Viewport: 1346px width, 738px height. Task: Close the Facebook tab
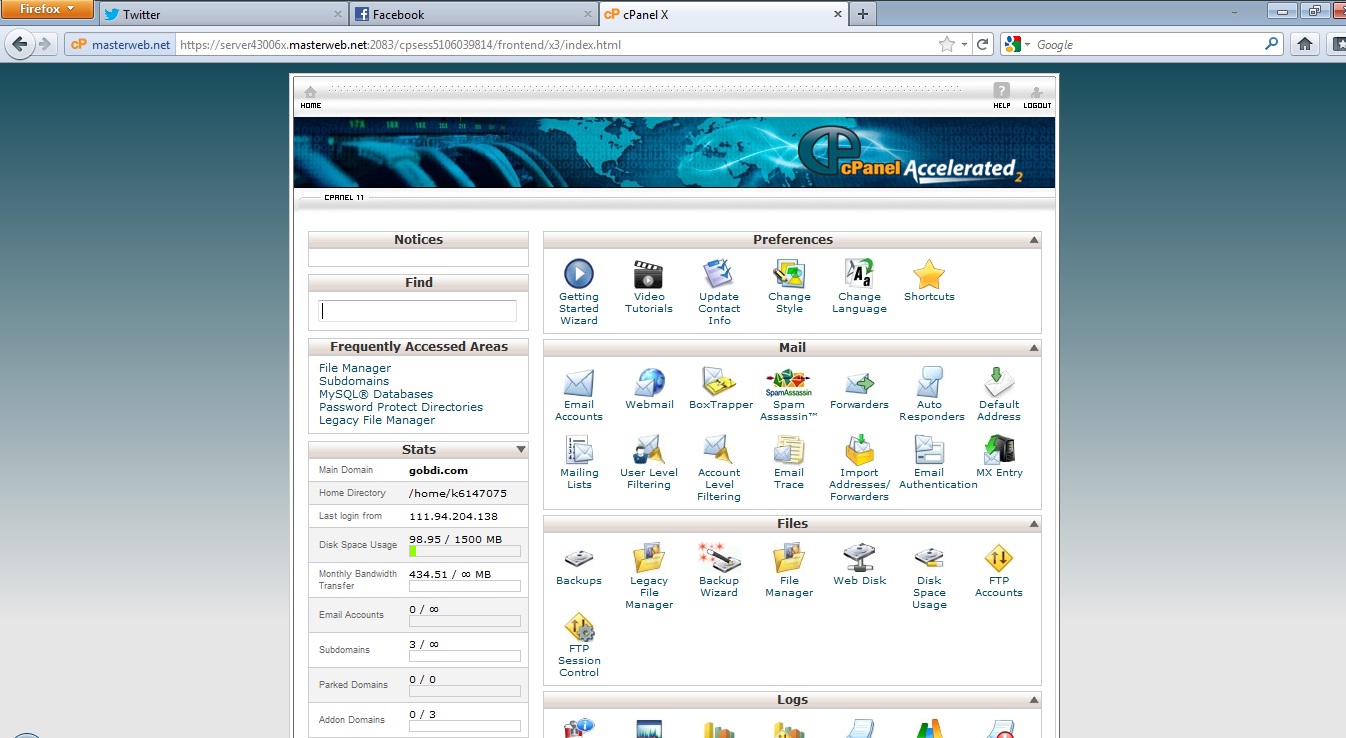(587, 15)
